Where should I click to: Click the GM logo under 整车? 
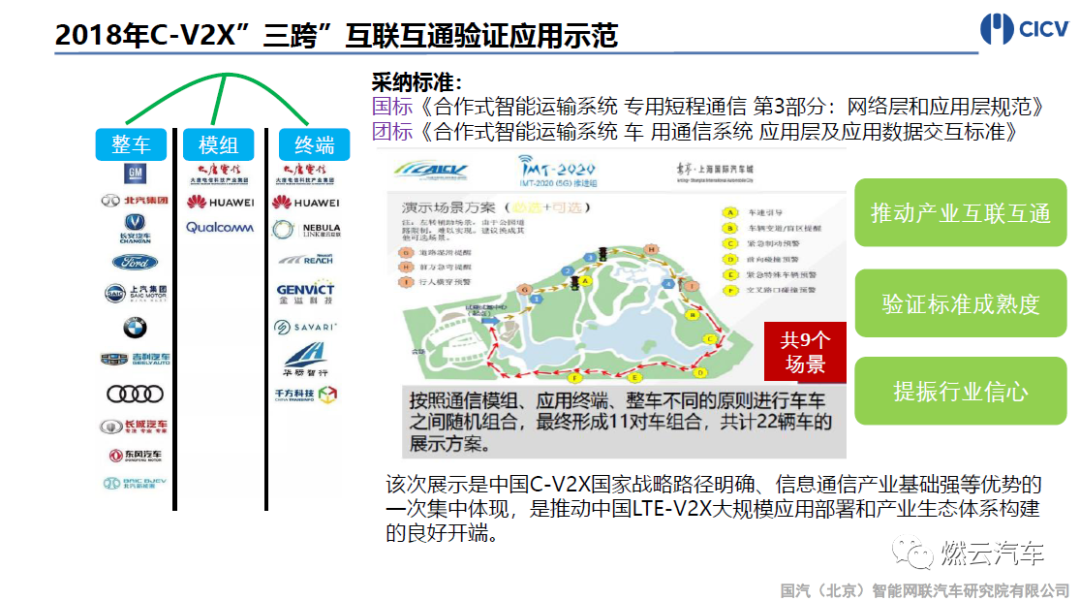pos(135,173)
